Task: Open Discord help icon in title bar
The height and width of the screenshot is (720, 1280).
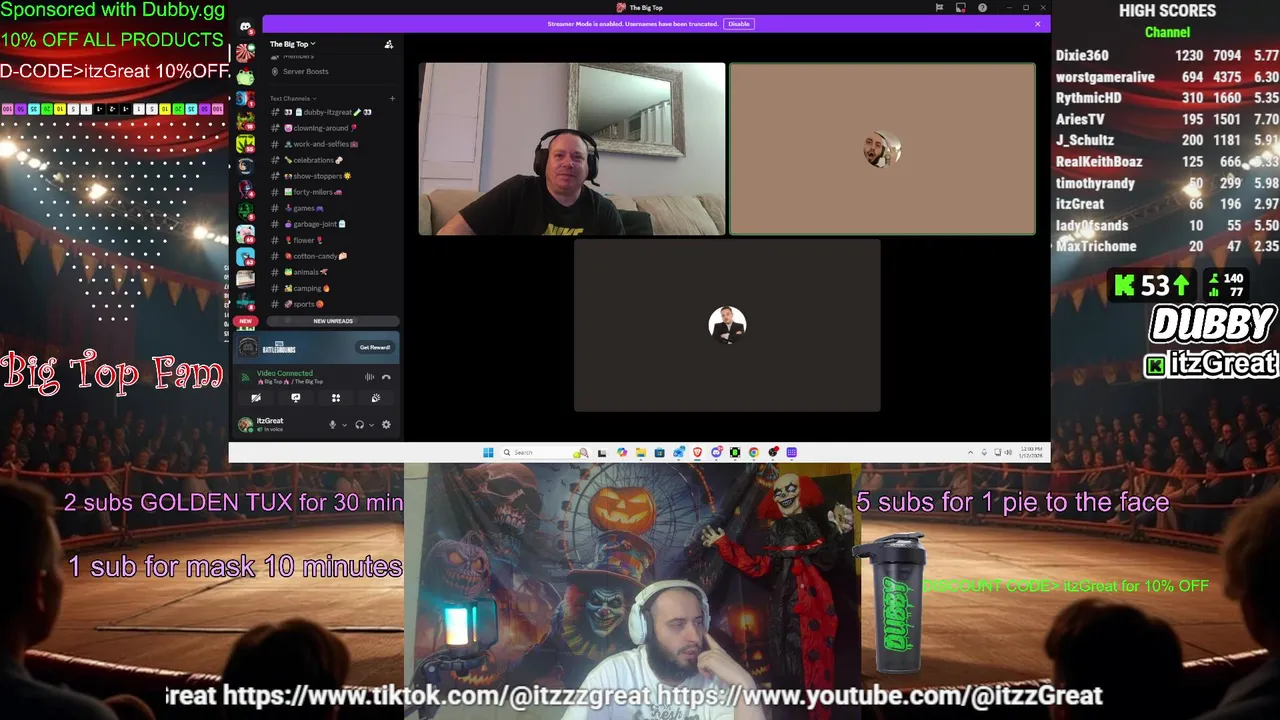Action: [983, 7]
